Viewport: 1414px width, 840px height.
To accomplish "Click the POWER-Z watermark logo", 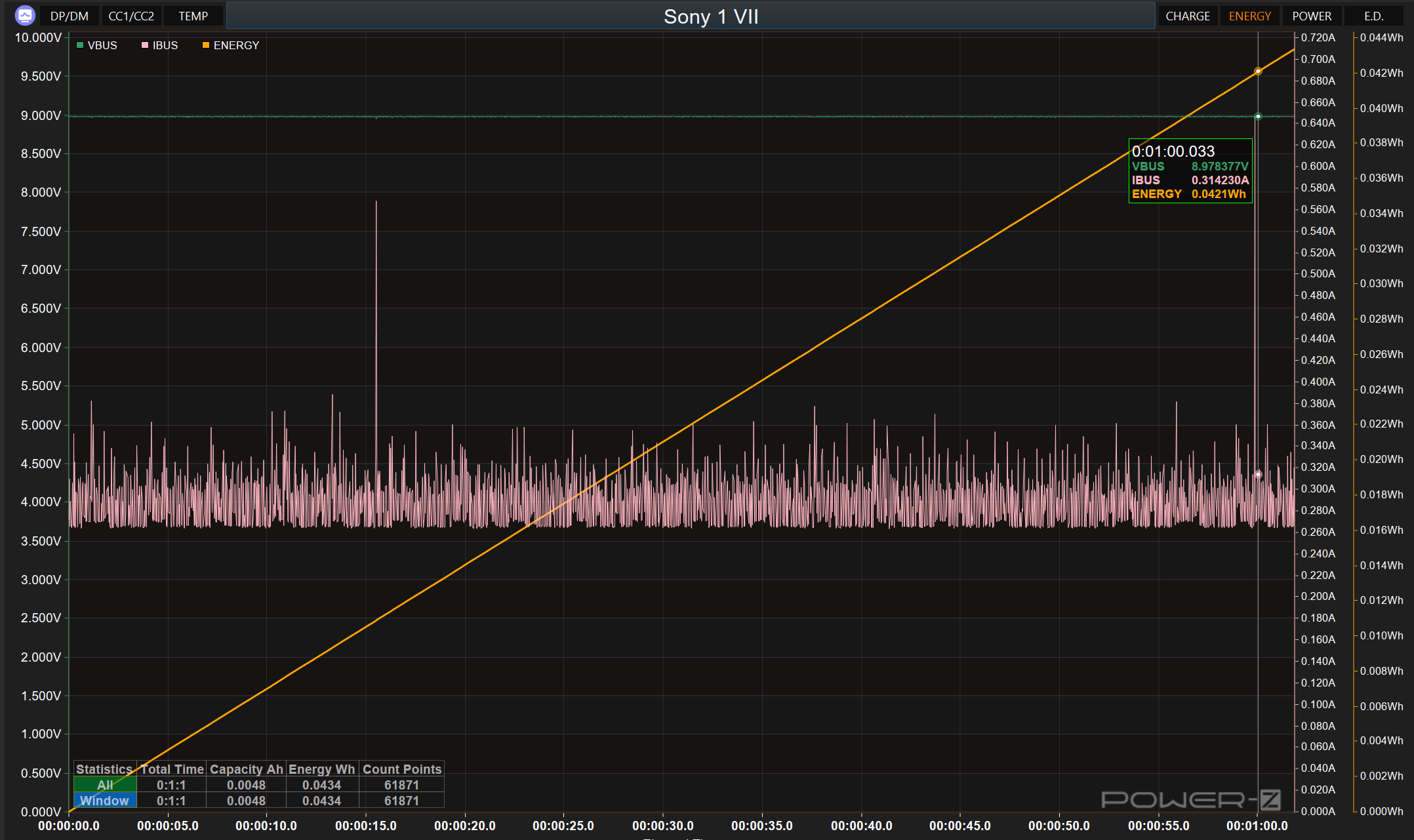I will (1190, 799).
